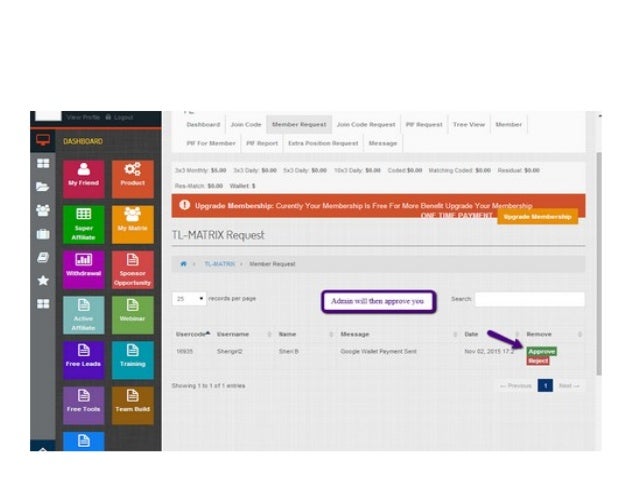Sort table by Username column
The height and width of the screenshot is (479, 638).
243,334
